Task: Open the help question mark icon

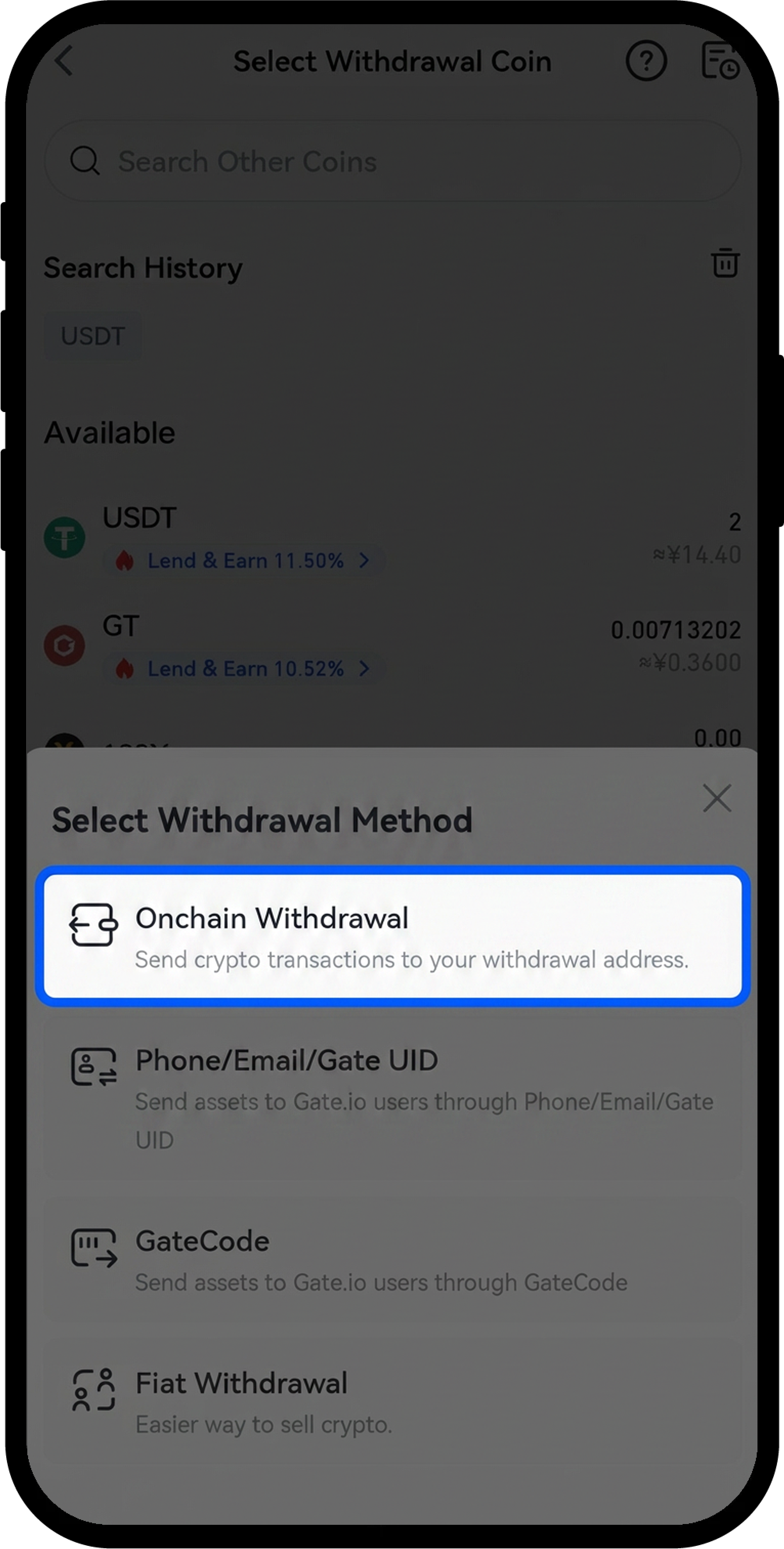Action: click(x=646, y=61)
